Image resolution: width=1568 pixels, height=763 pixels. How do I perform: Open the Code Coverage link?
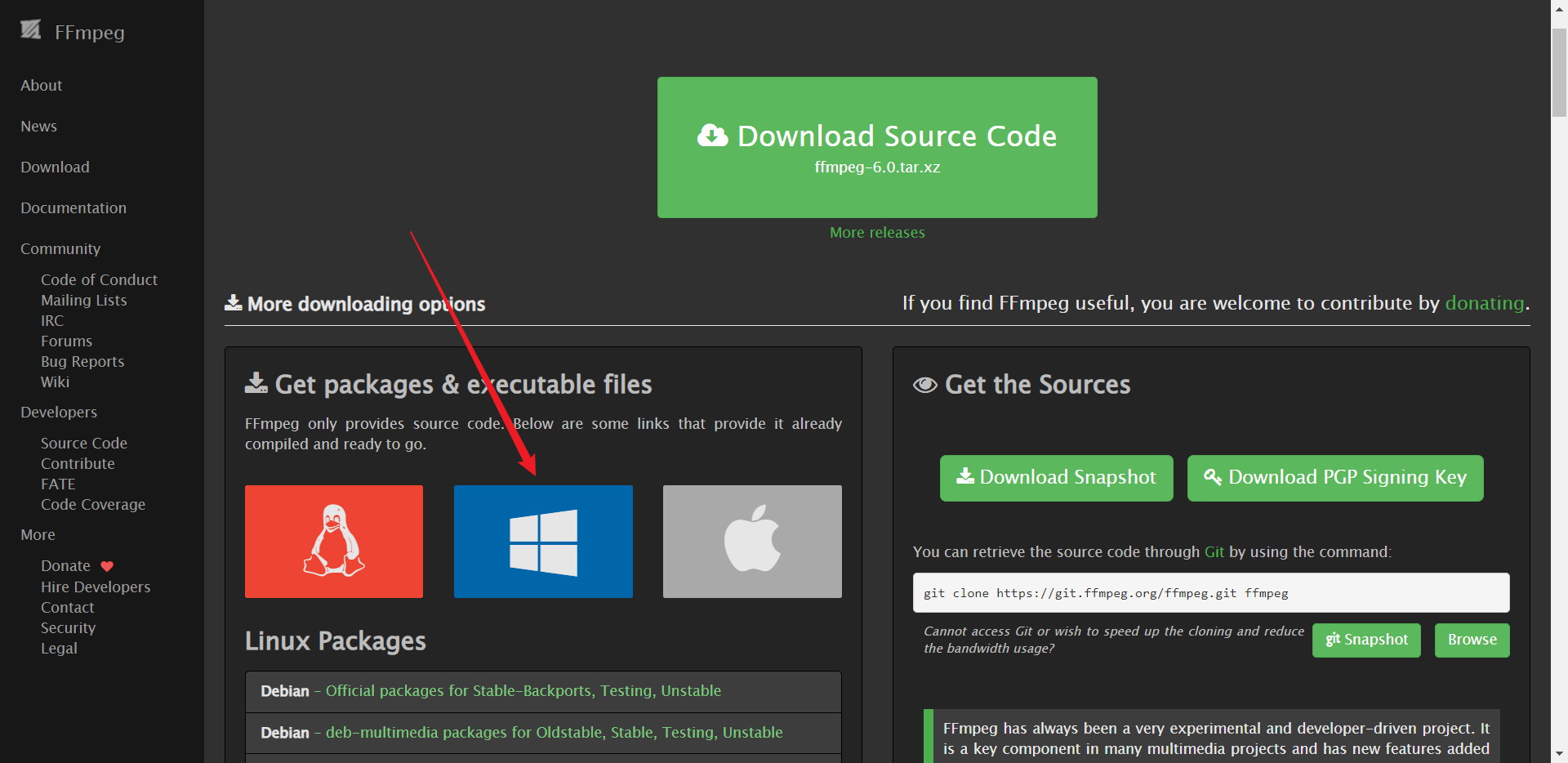93,505
